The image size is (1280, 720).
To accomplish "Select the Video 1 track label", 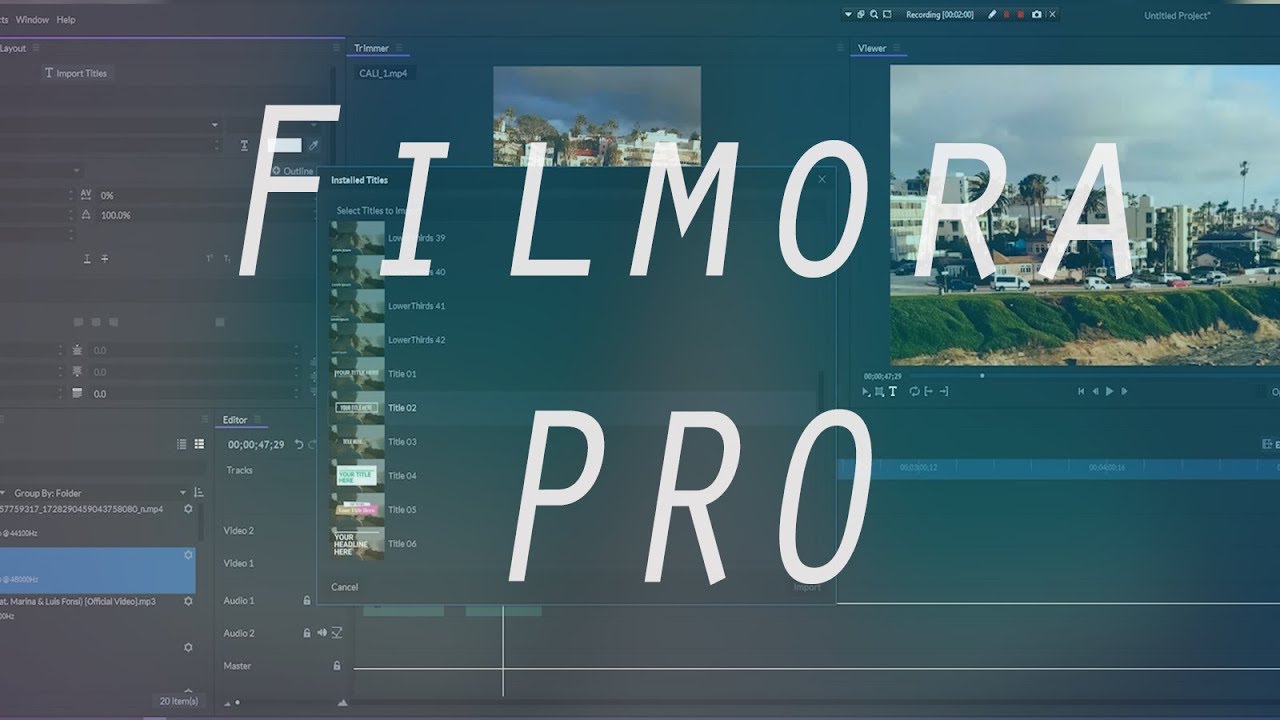I will tap(238, 563).
